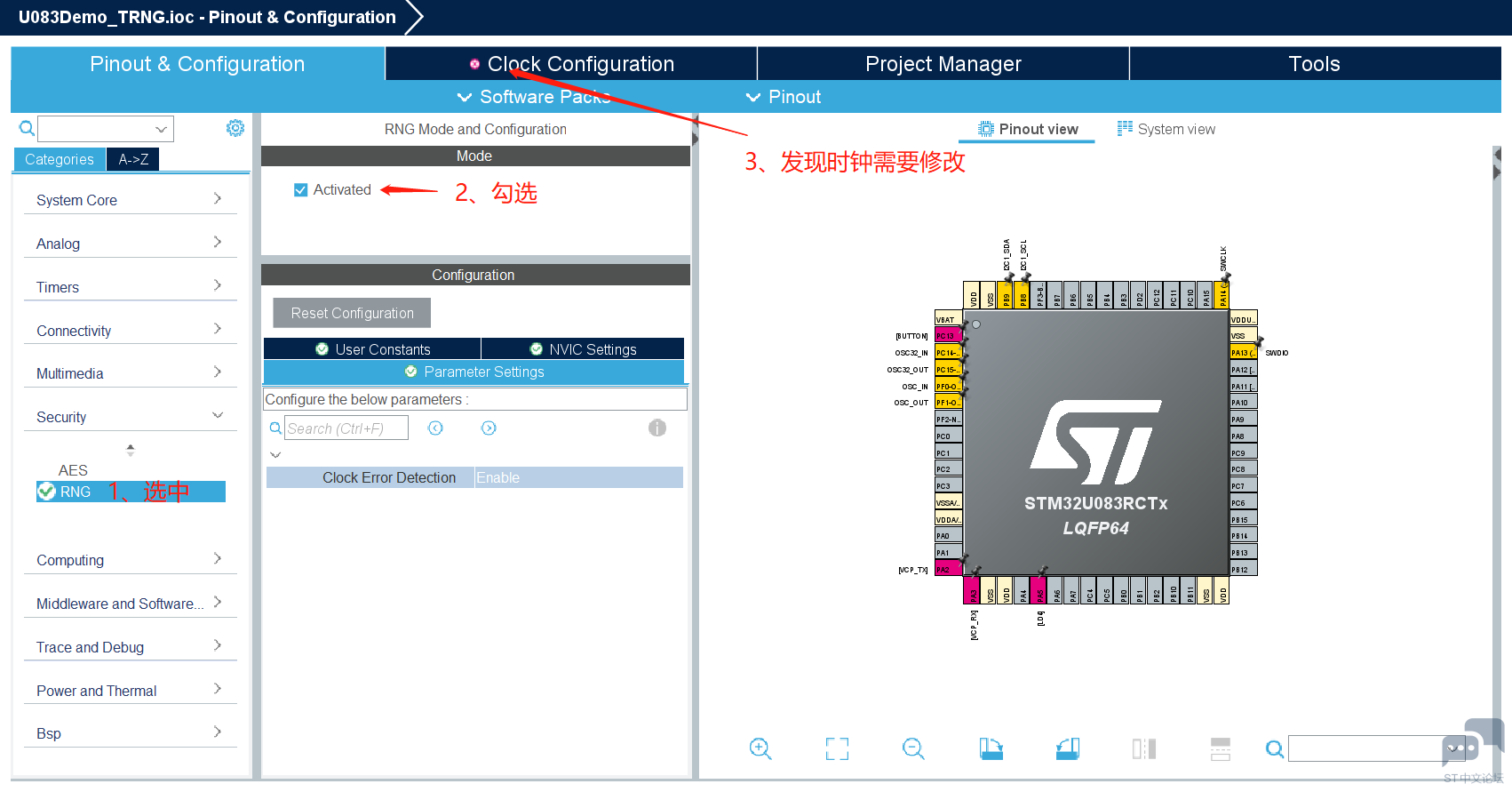Open the pin search dropdown arrow
This screenshot has height=792, width=1512.
pos(1453,749)
